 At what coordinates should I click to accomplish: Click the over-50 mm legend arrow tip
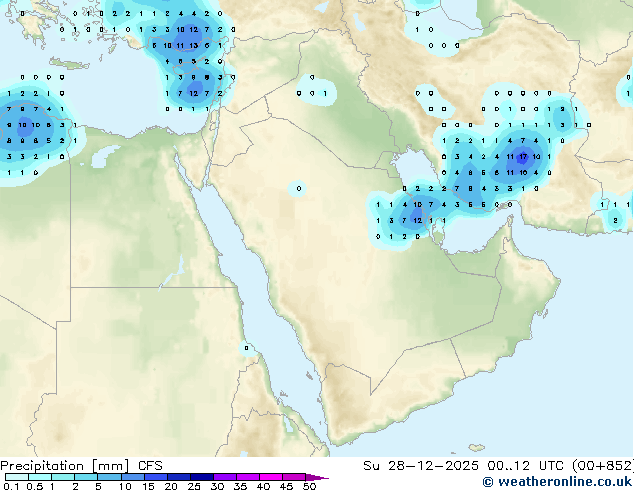pos(317,477)
